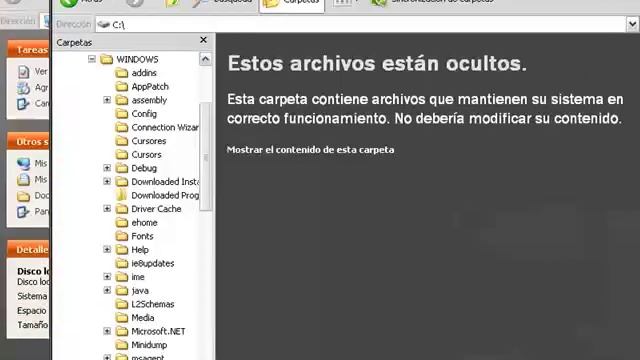Image resolution: width=640 pixels, height=360 pixels.
Task: Click the folder tree vertical scrollbar thumb
Action: coord(205,157)
